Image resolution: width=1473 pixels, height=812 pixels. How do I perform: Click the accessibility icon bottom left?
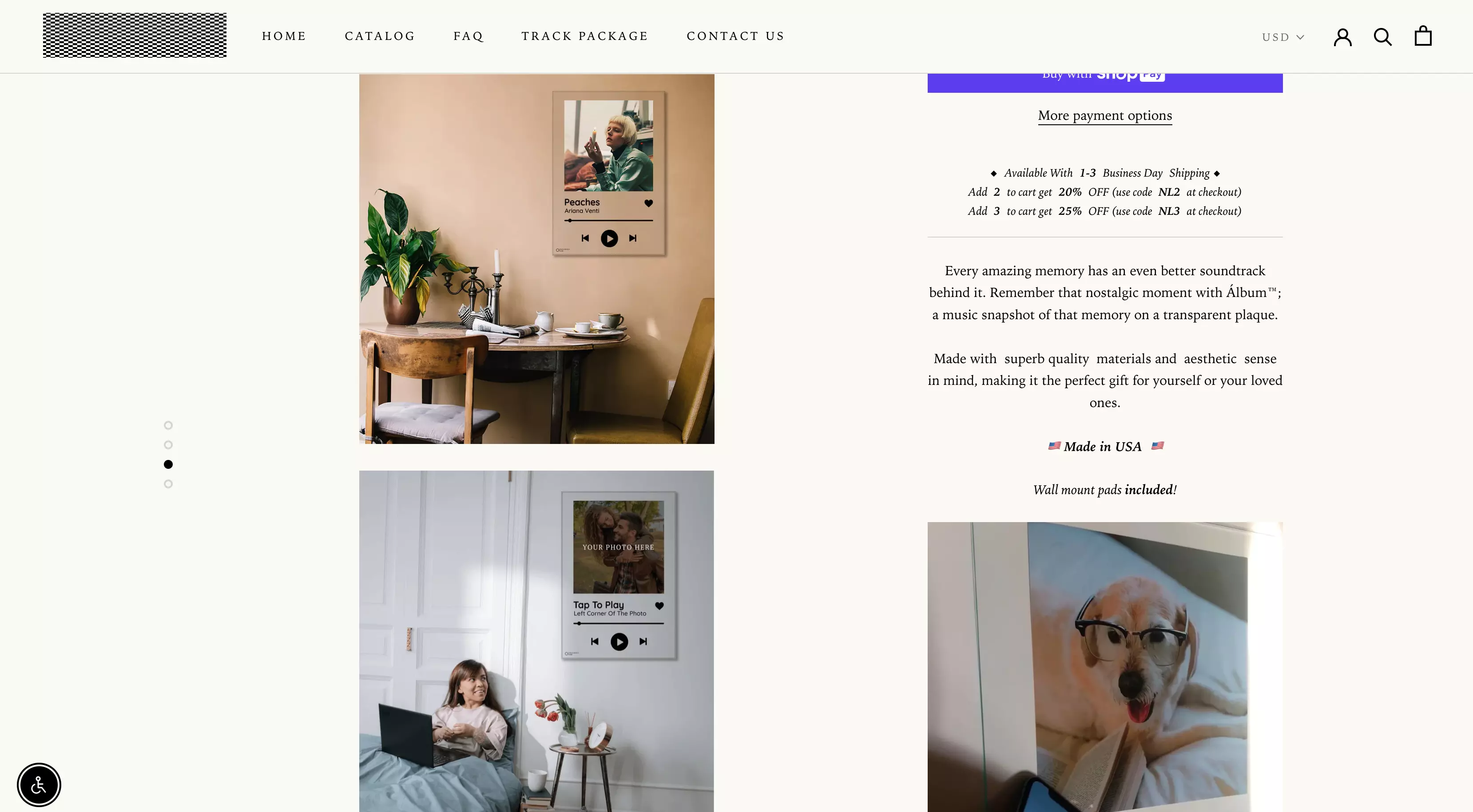[x=39, y=785]
